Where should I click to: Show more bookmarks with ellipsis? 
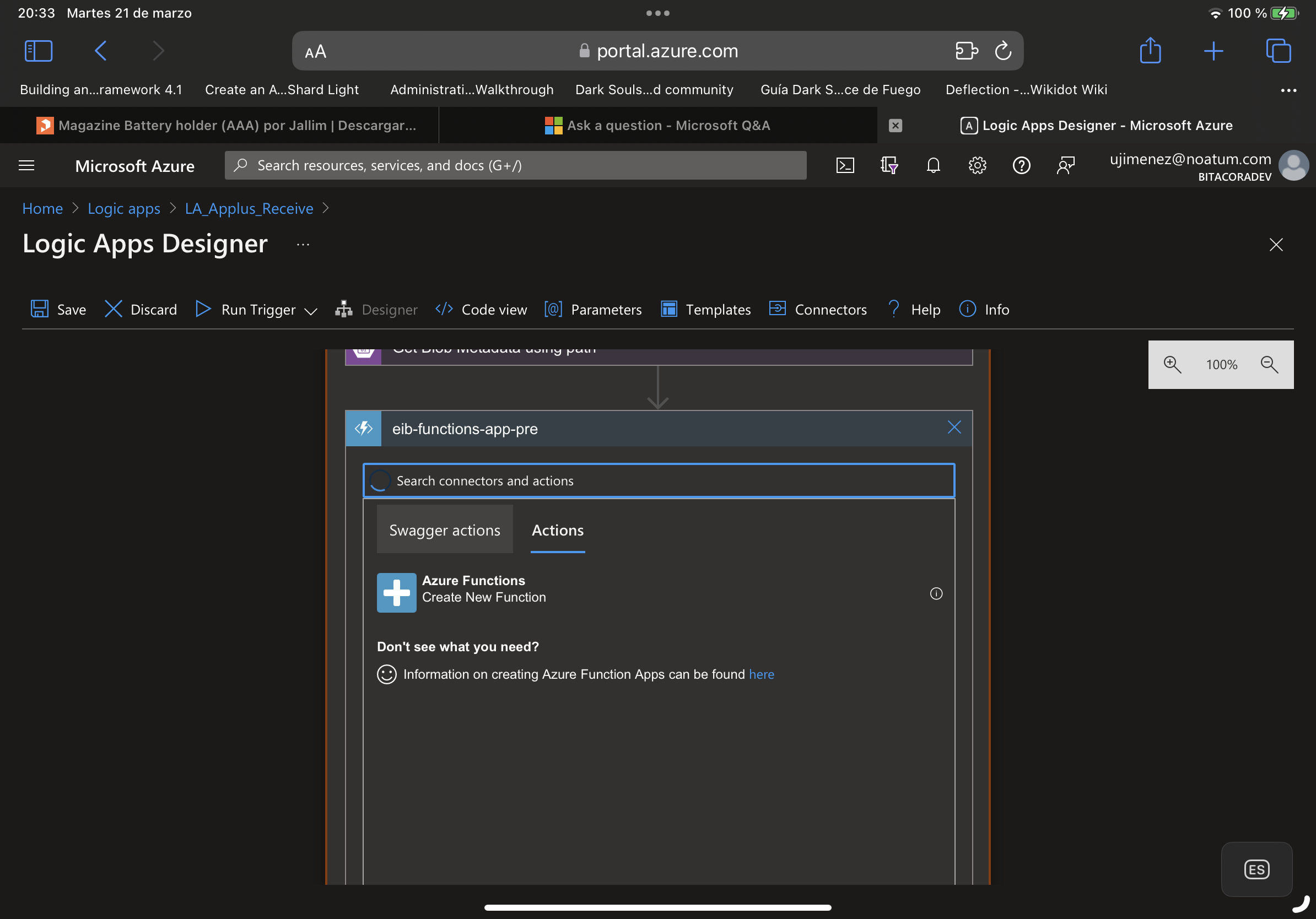[1288, 90]
